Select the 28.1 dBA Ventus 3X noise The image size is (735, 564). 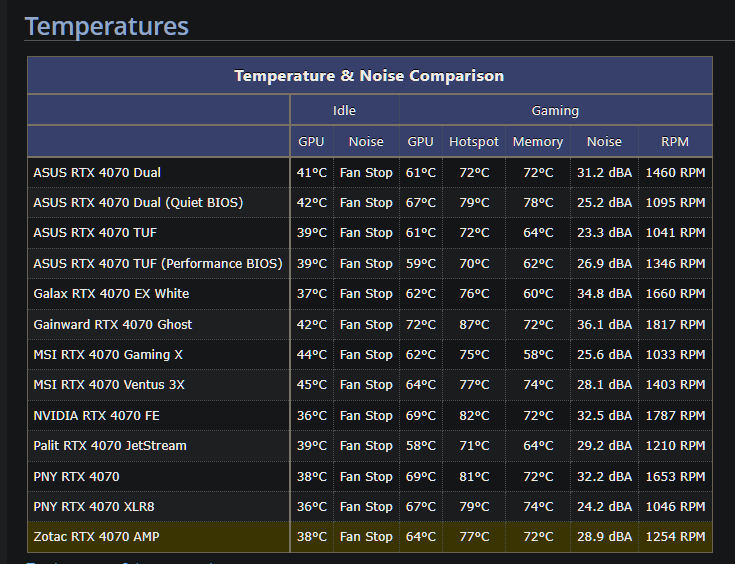pyautogui.click(x=604, y=384)
